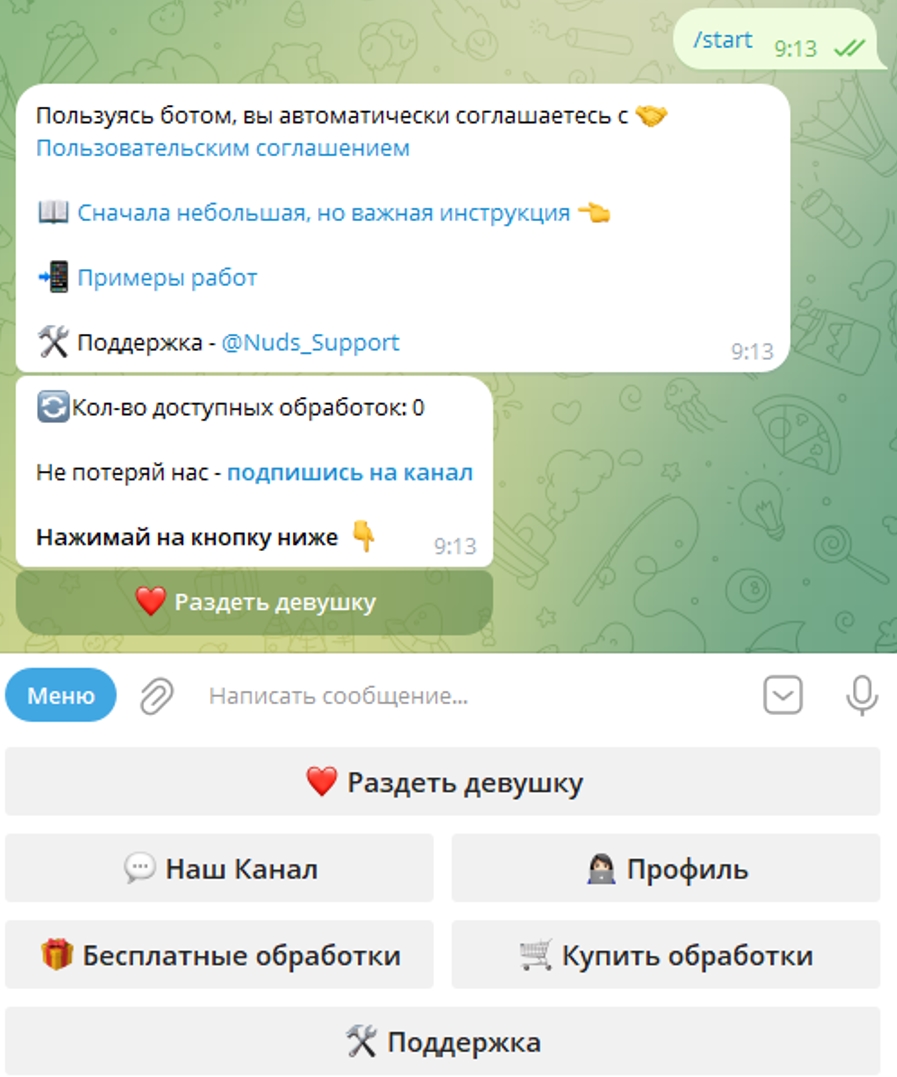The image size is (897, 1077).
Task: Open the @Nuds_Support mention link
Action: click(x=310, y=342)
